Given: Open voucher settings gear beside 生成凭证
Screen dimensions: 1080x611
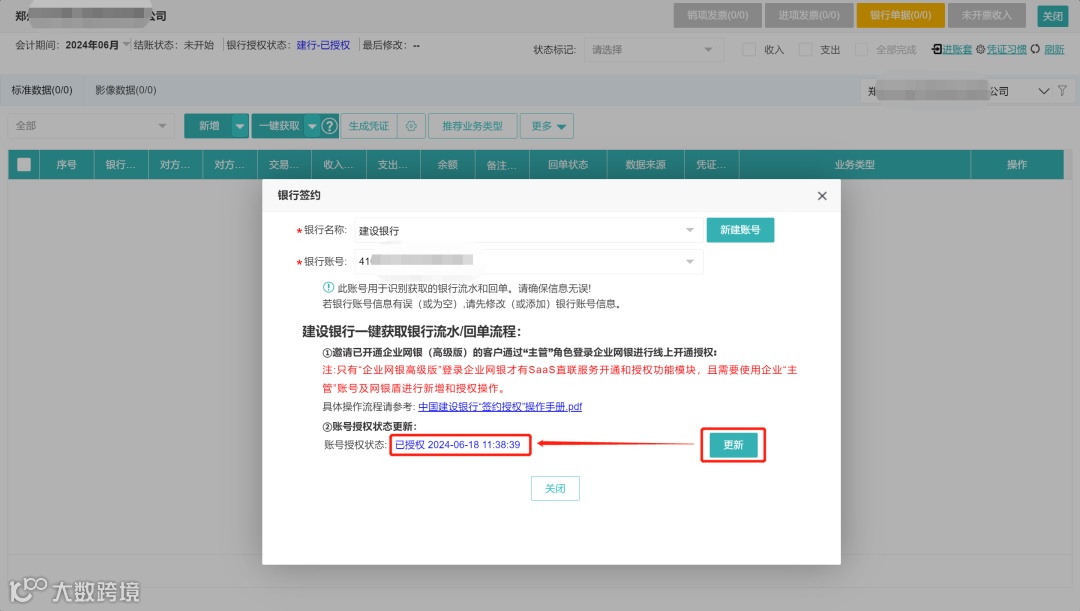Looking at the screenshot, I should click(411, 126).
